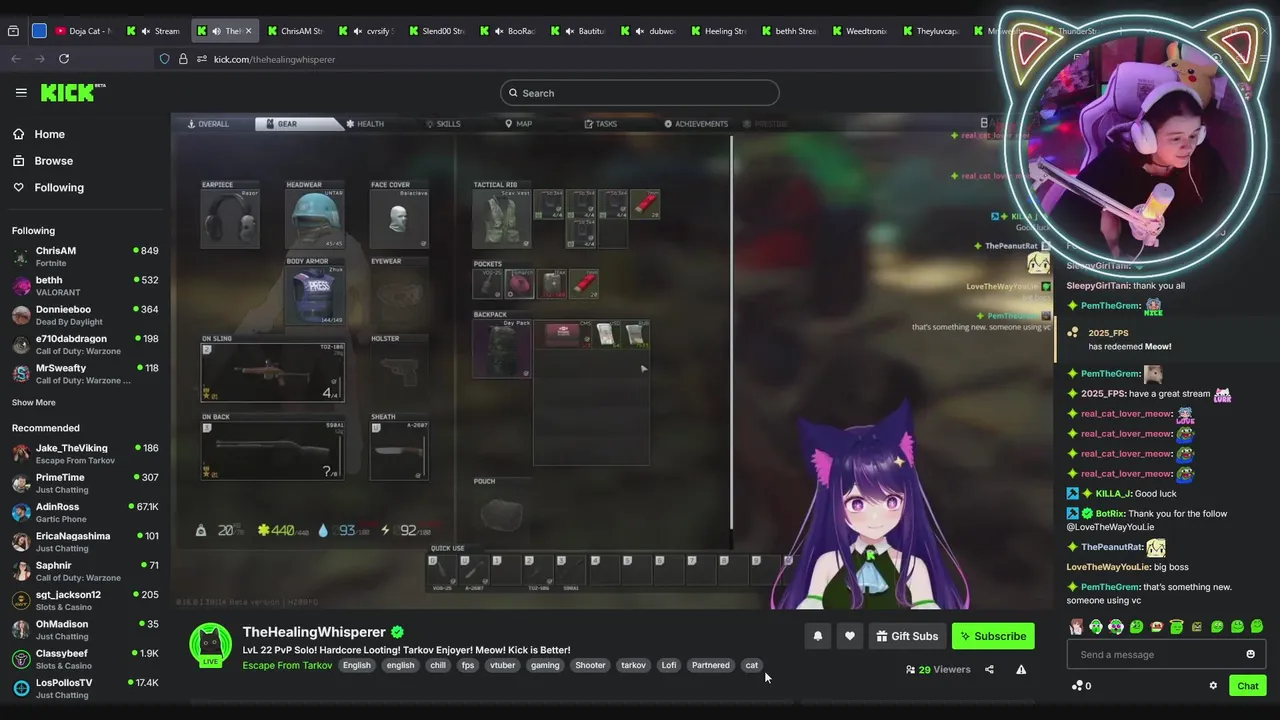1280x720 pixels.
Task: Close the active TheH browser tab
Action: [248, 31]
